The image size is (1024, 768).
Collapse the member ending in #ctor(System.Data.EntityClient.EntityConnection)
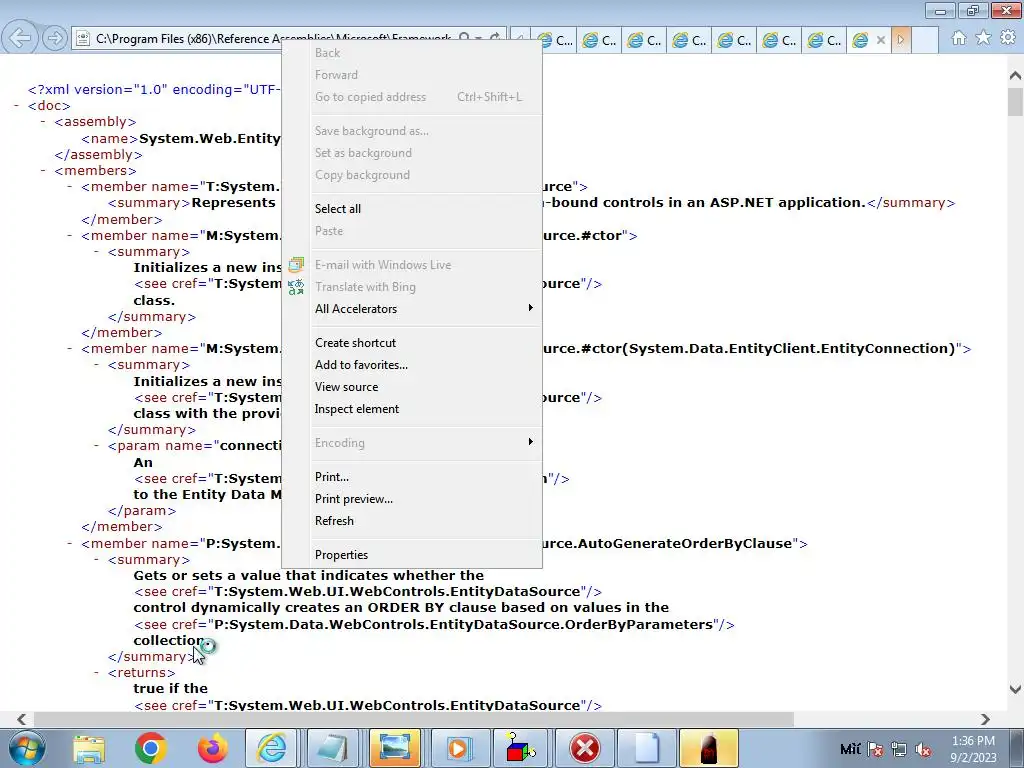[x=70, y=349]
